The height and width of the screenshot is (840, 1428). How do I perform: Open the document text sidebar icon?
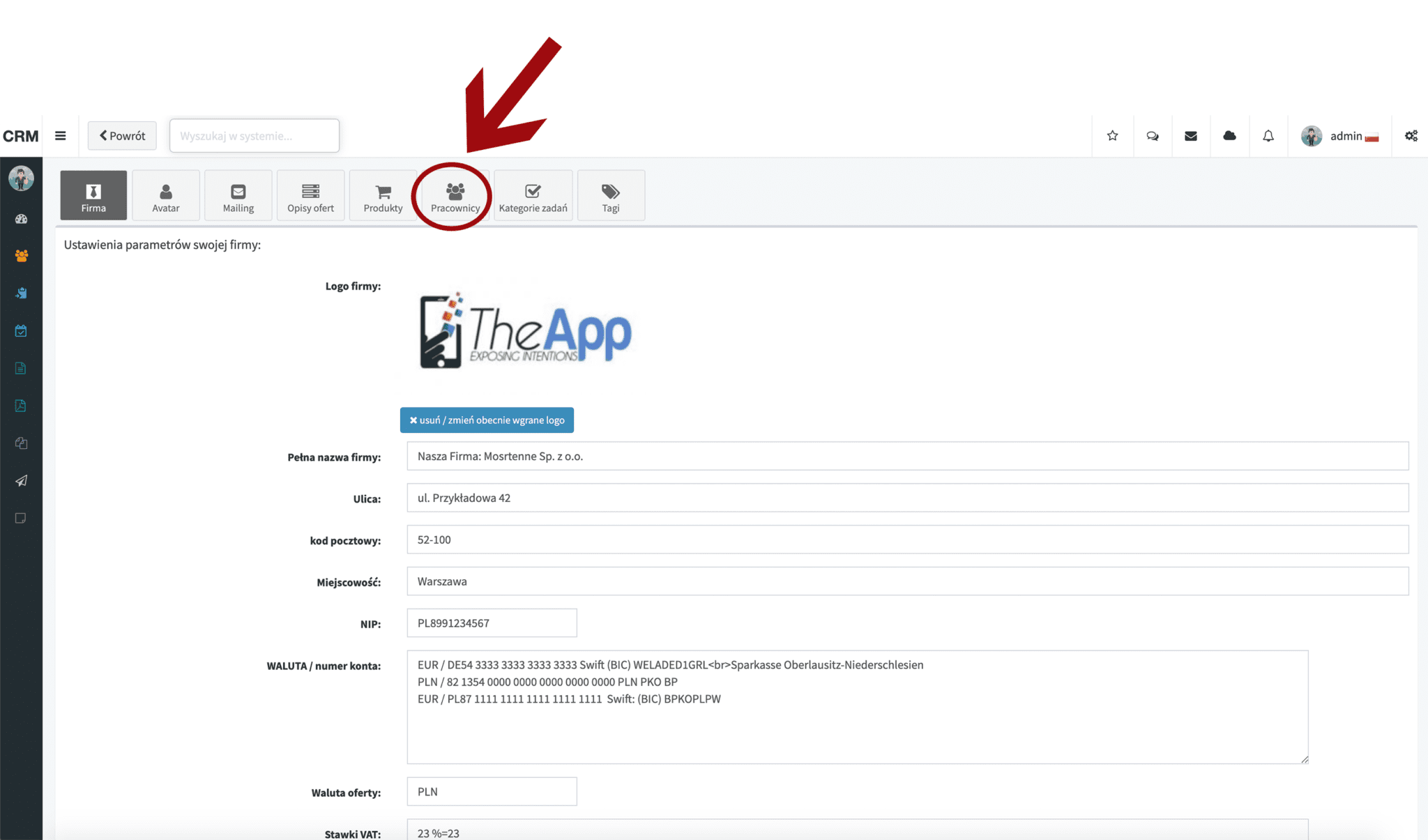21,368
